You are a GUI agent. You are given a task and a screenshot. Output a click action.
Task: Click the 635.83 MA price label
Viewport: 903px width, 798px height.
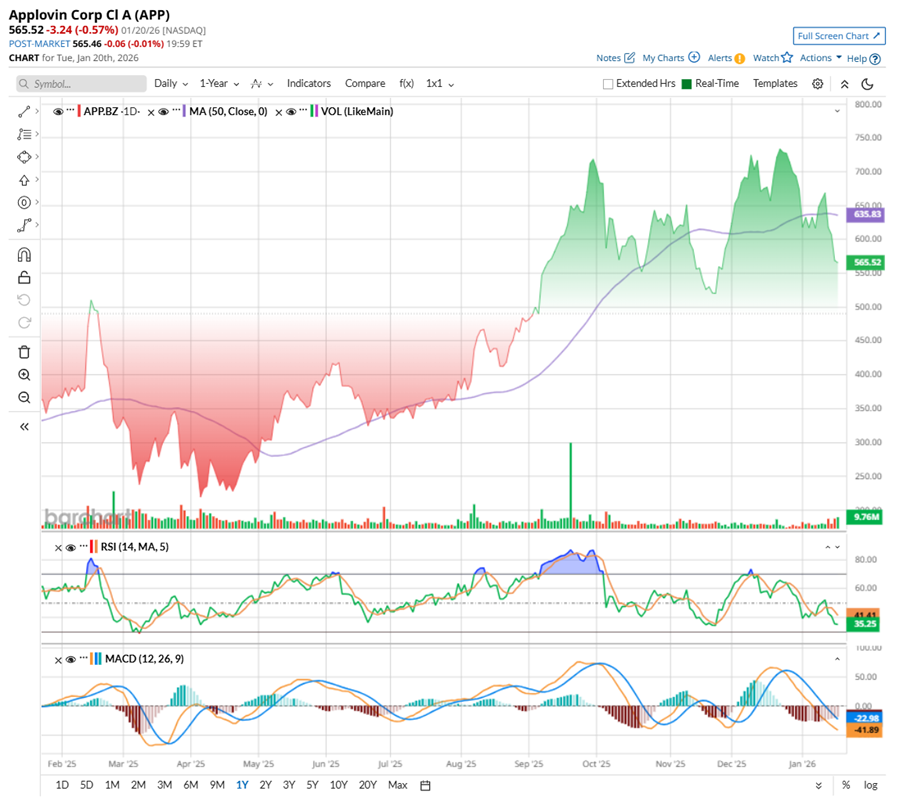pyautogui.click(x=866, y=214)
